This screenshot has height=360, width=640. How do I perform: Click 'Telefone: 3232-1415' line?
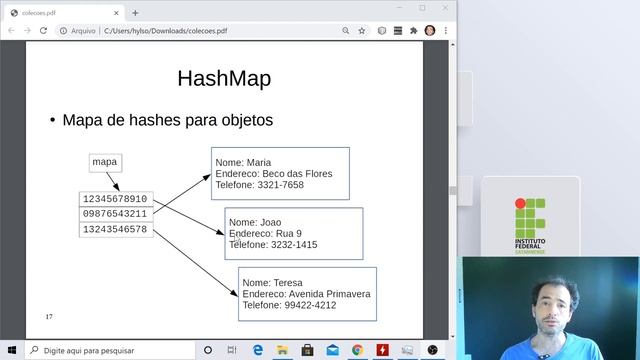point(273,244)
